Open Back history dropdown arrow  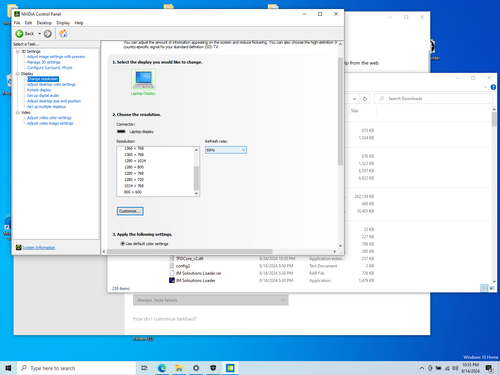[x=39, y=34]
